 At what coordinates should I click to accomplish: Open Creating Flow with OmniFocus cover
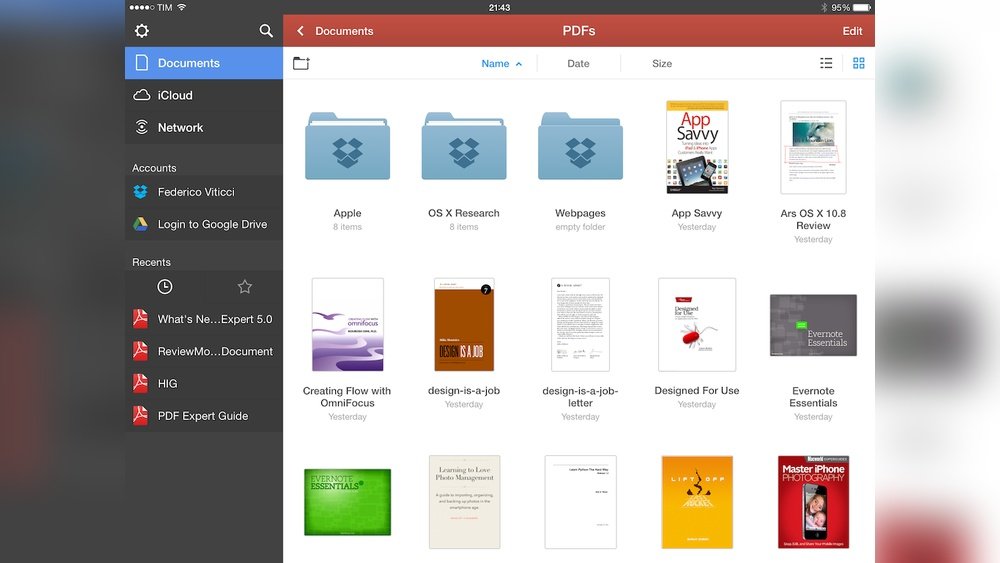pyautogui.click(x=348, y=325)
